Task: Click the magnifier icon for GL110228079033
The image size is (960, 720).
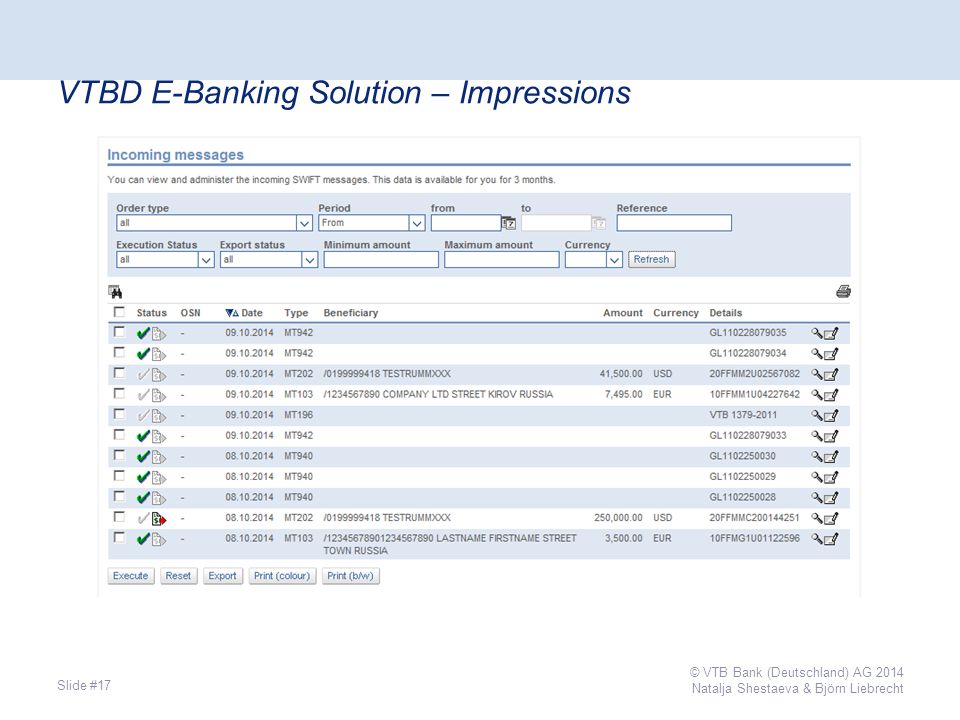Action: point(817,436)
